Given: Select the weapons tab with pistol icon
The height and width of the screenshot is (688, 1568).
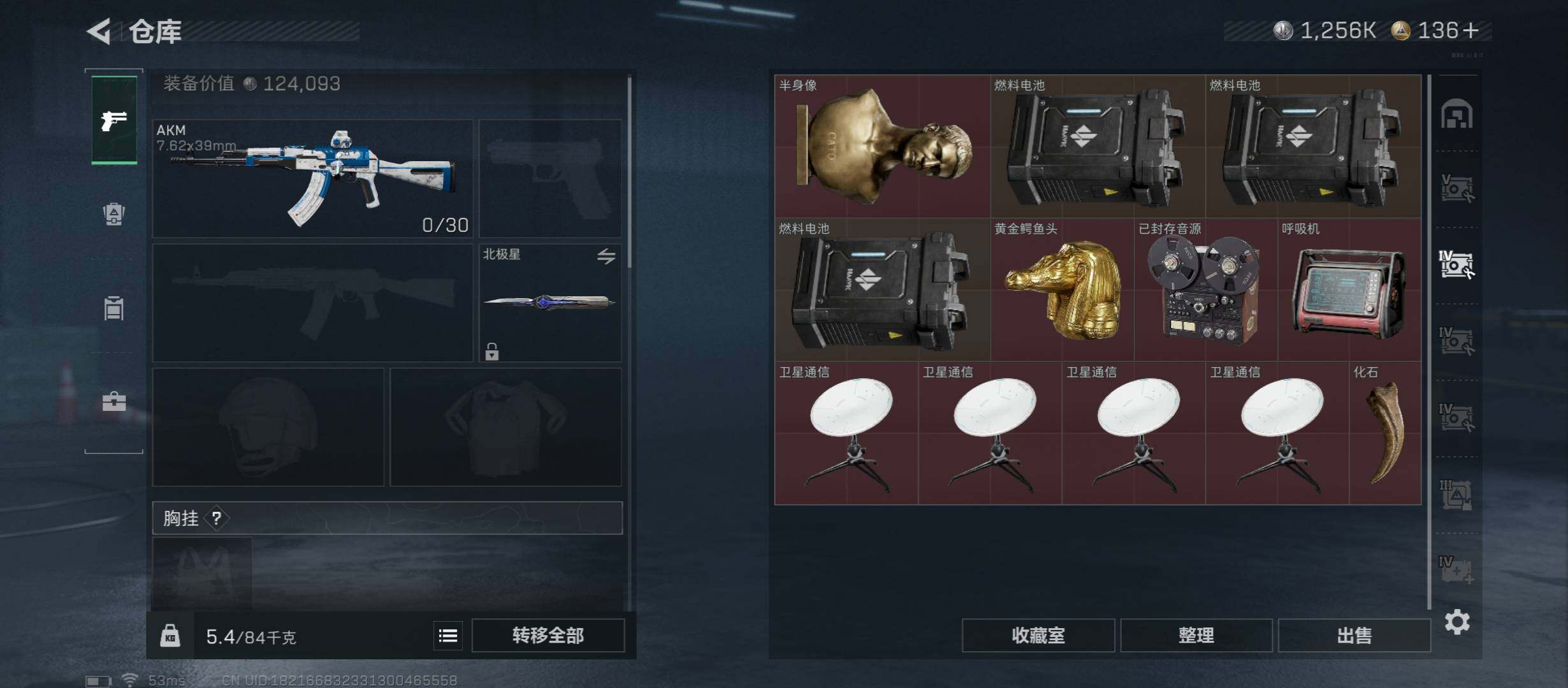Looking at the screenshot, I should click(114, 120).
